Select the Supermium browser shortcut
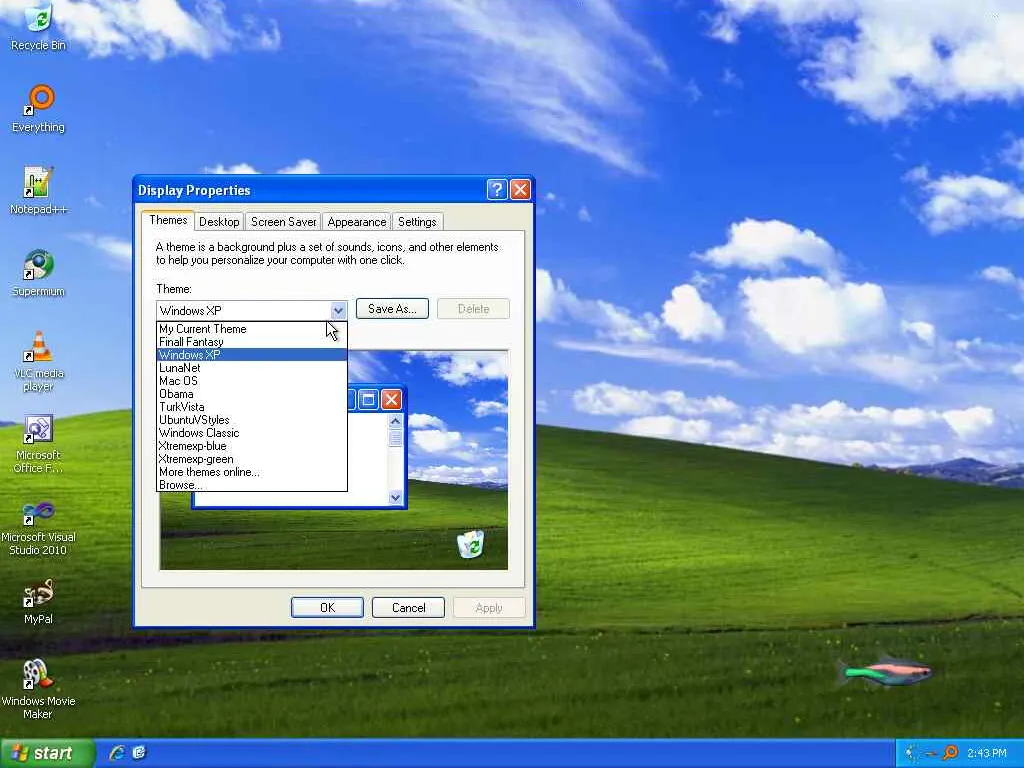Viewport: 1024px width, 768px height. (39, 273)
